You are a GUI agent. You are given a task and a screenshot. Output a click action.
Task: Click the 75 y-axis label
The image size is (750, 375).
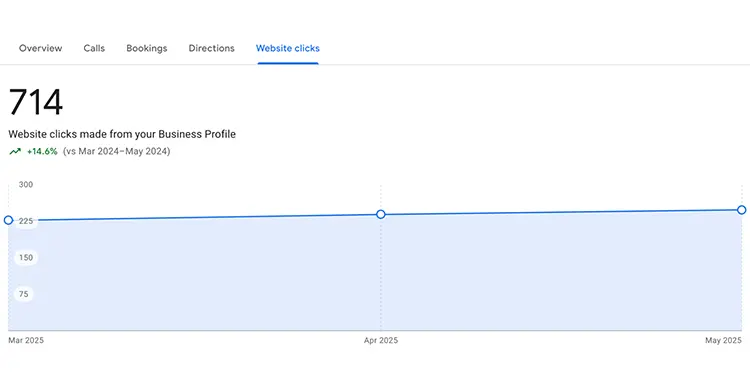(24, 294)
